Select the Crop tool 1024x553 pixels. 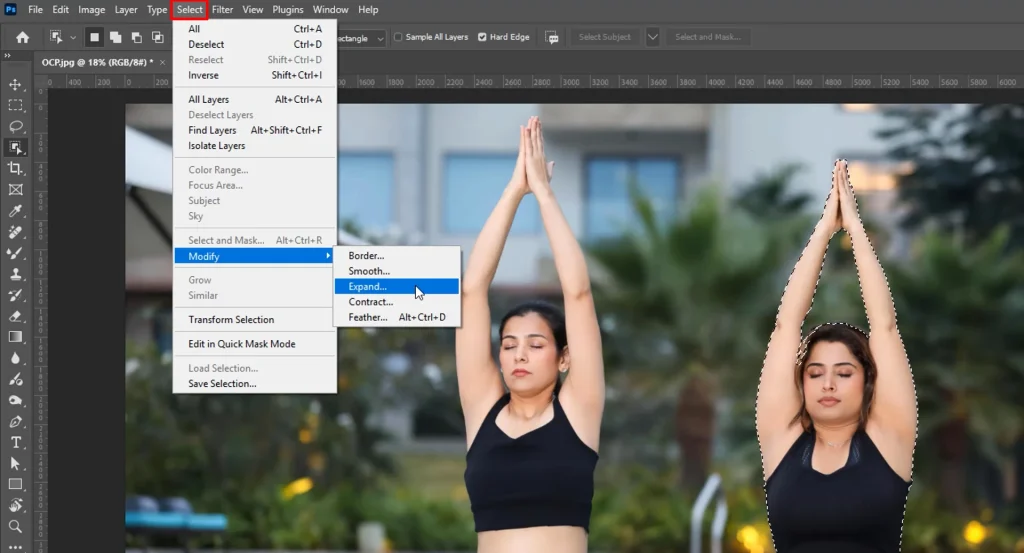tap(15, 168)
